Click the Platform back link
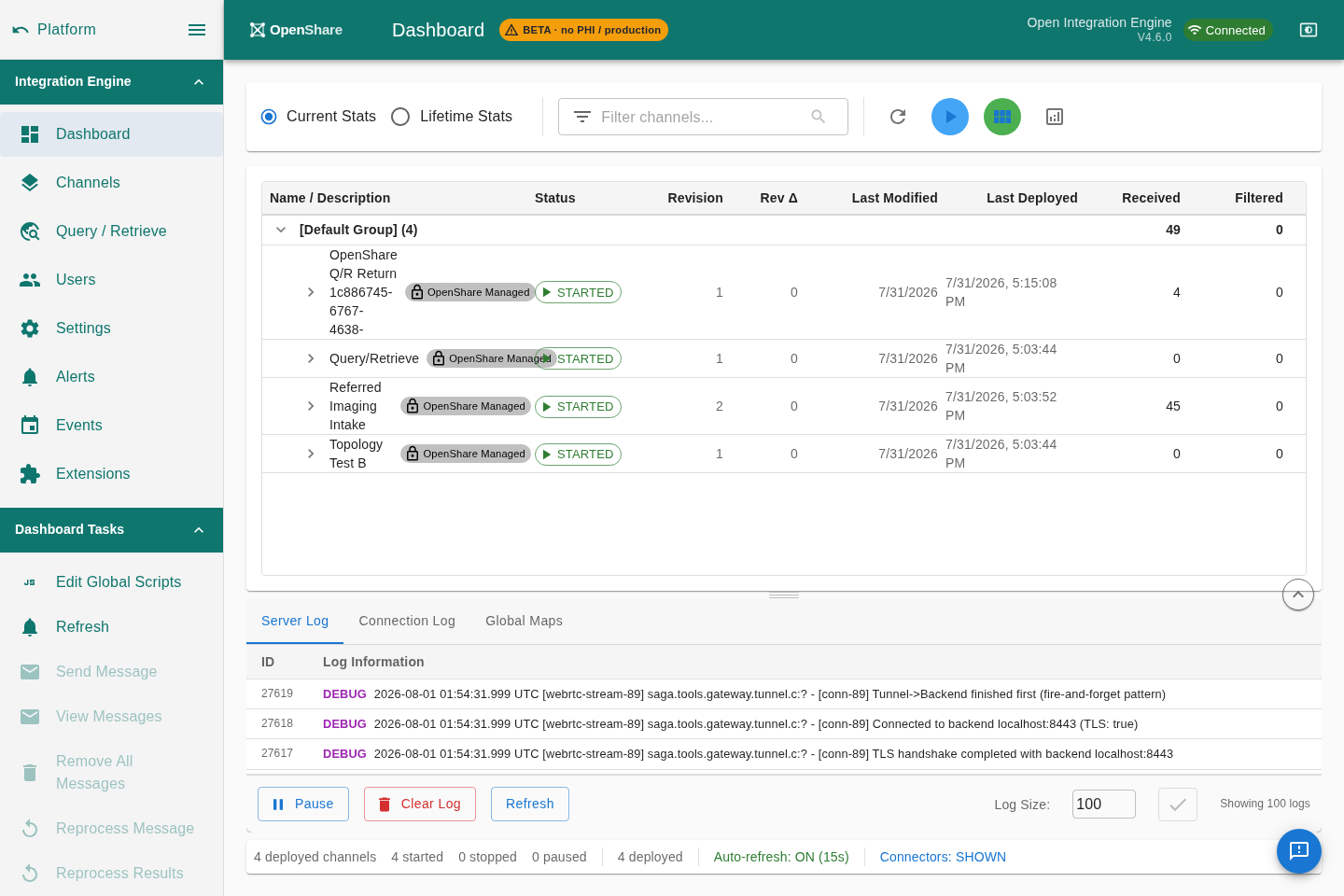Viewport: 1344px width, 896px height. point(54,30)
